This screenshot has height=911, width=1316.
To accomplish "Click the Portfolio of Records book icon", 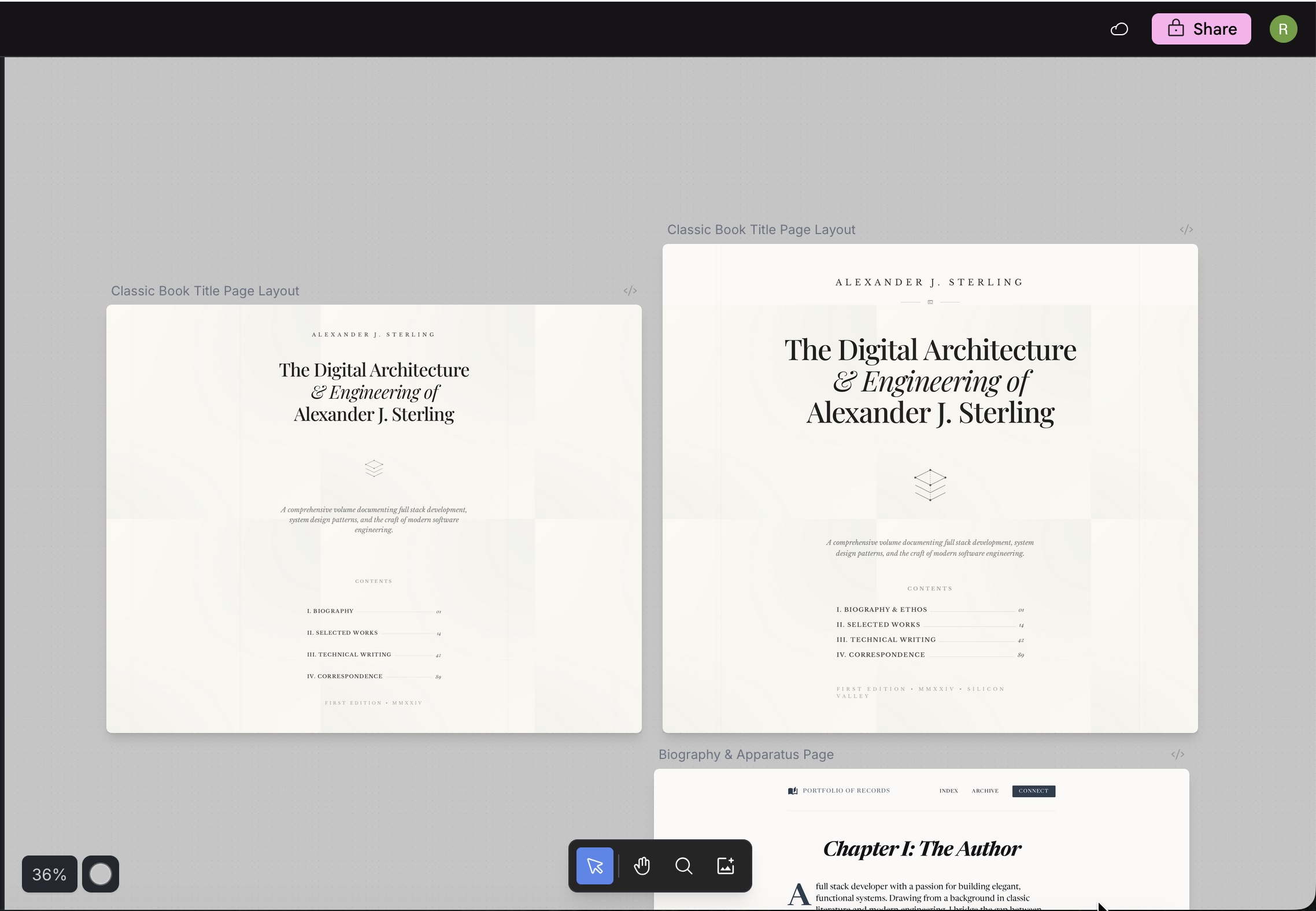I will 792,790.
